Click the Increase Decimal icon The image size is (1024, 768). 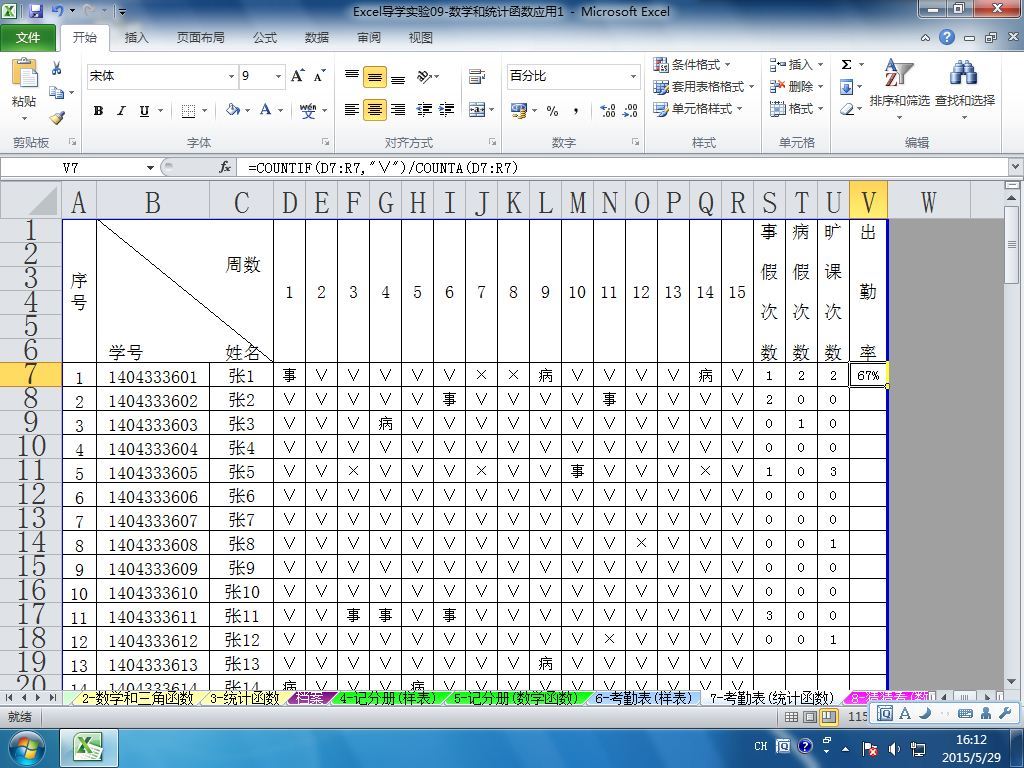click(607, 110)
